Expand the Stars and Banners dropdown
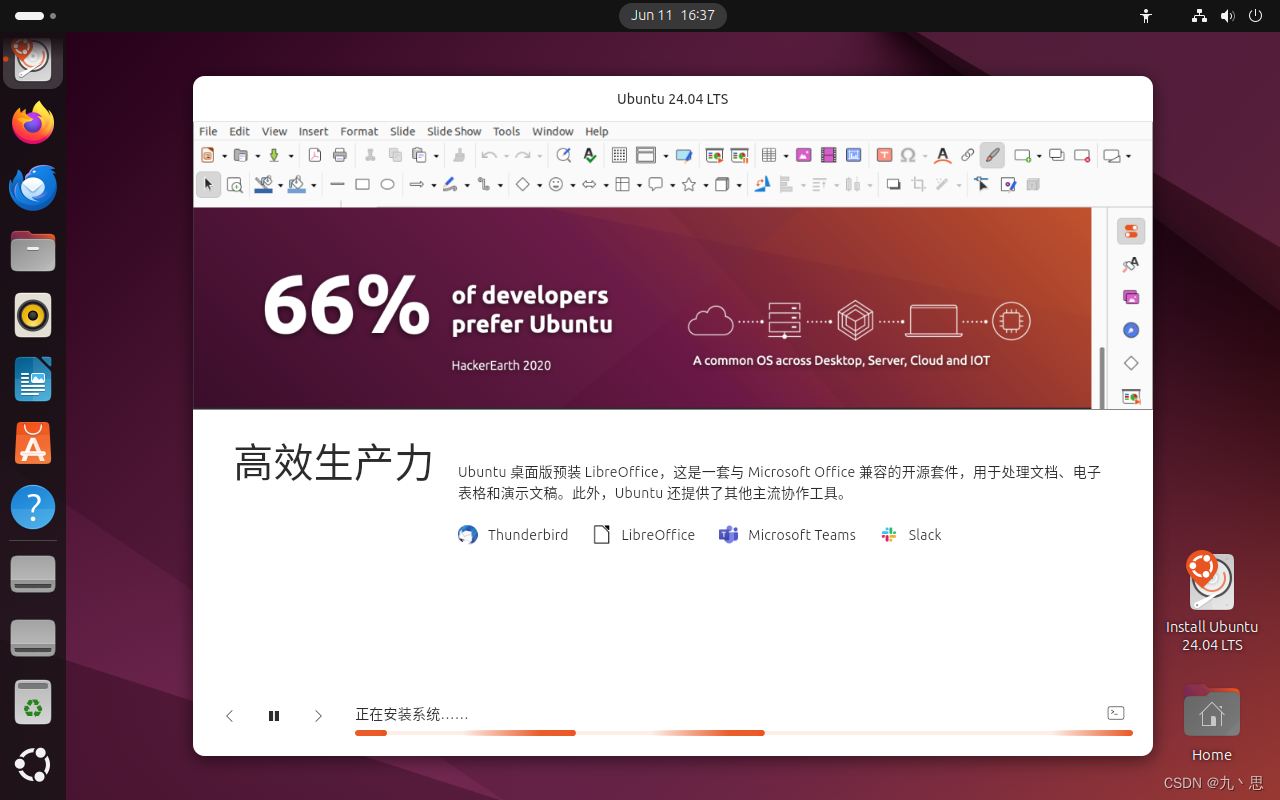 coord(706,185)
